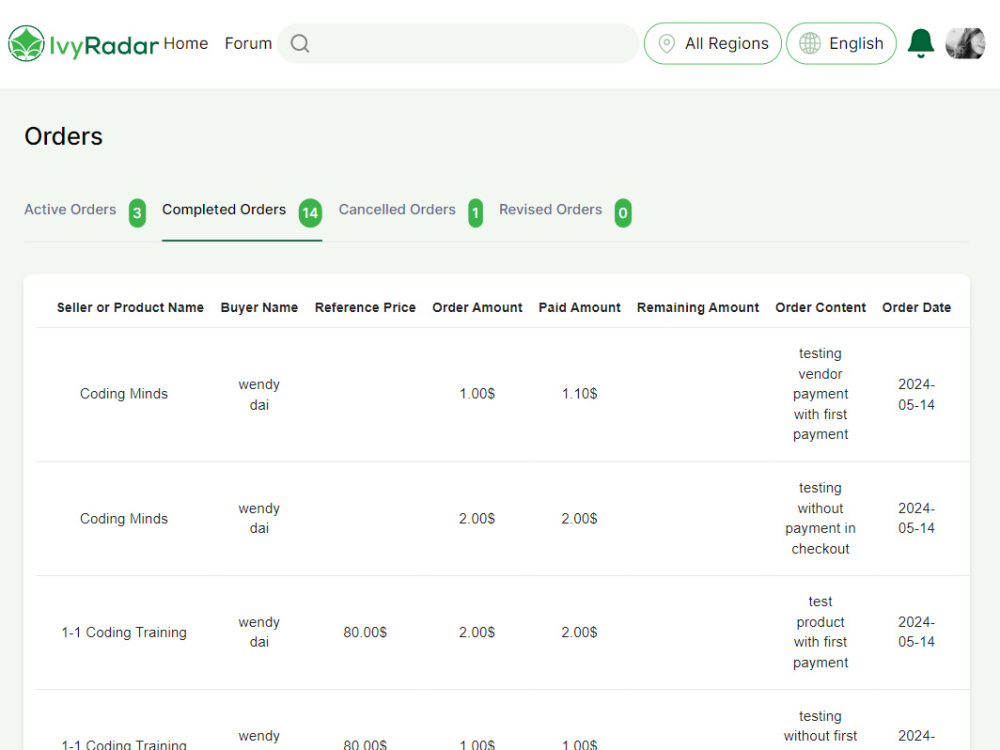Click the Revised Orders count badge 0

coord(623,213)
